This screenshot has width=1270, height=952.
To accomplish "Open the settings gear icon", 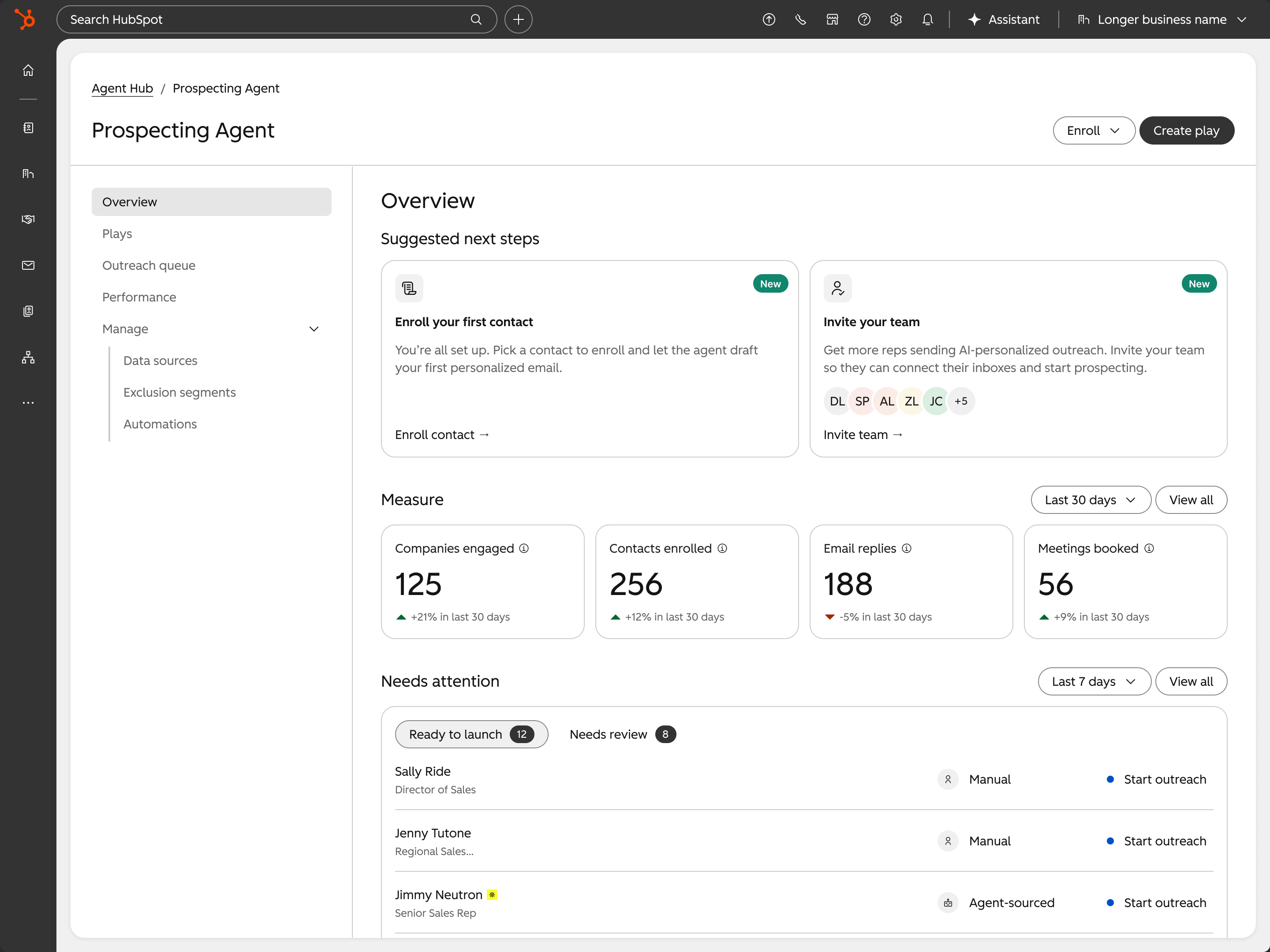I will click(896, 19).
